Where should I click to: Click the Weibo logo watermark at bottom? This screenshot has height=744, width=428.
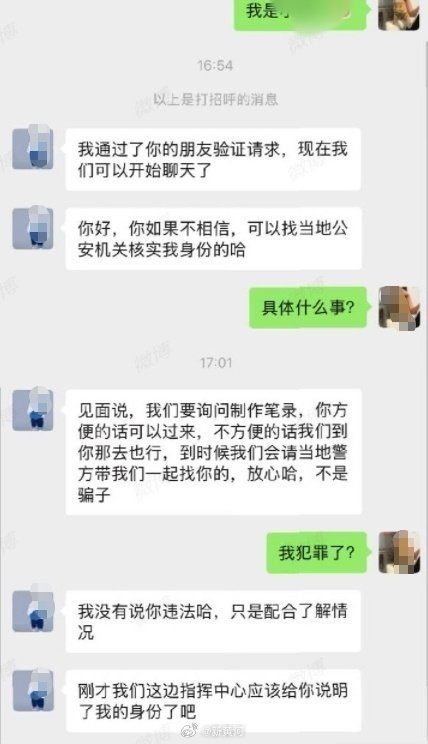pyautogui.click(x=190, y=731)
